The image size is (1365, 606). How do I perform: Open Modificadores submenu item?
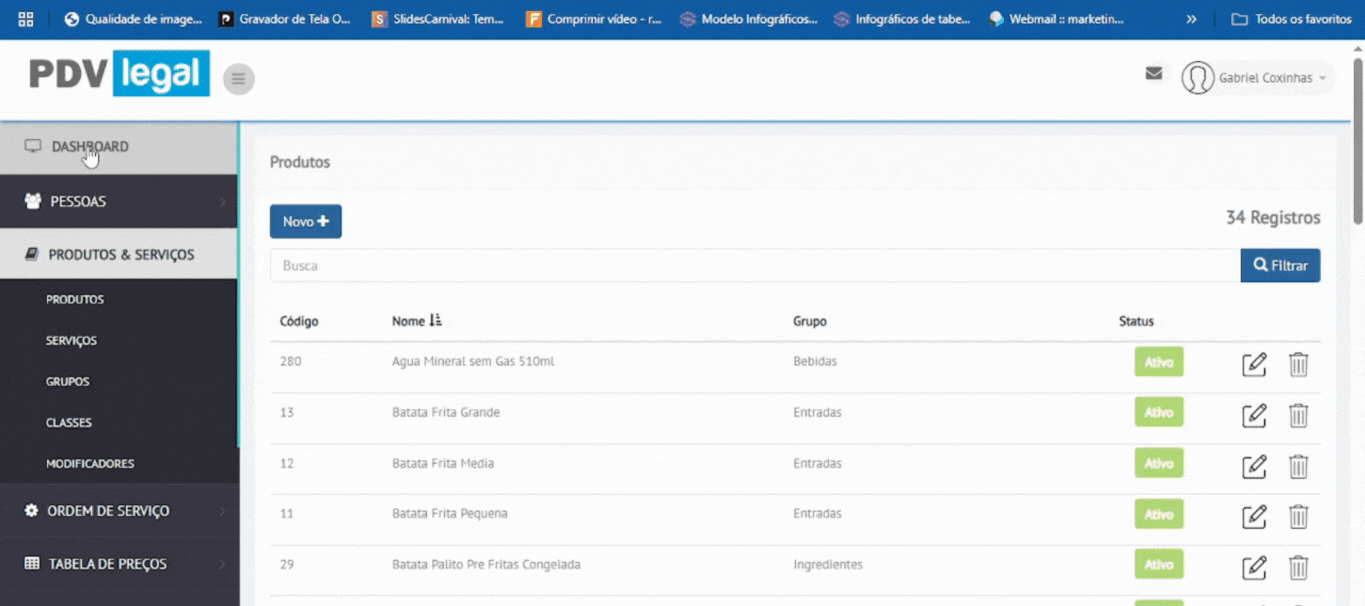coord(90,464)
